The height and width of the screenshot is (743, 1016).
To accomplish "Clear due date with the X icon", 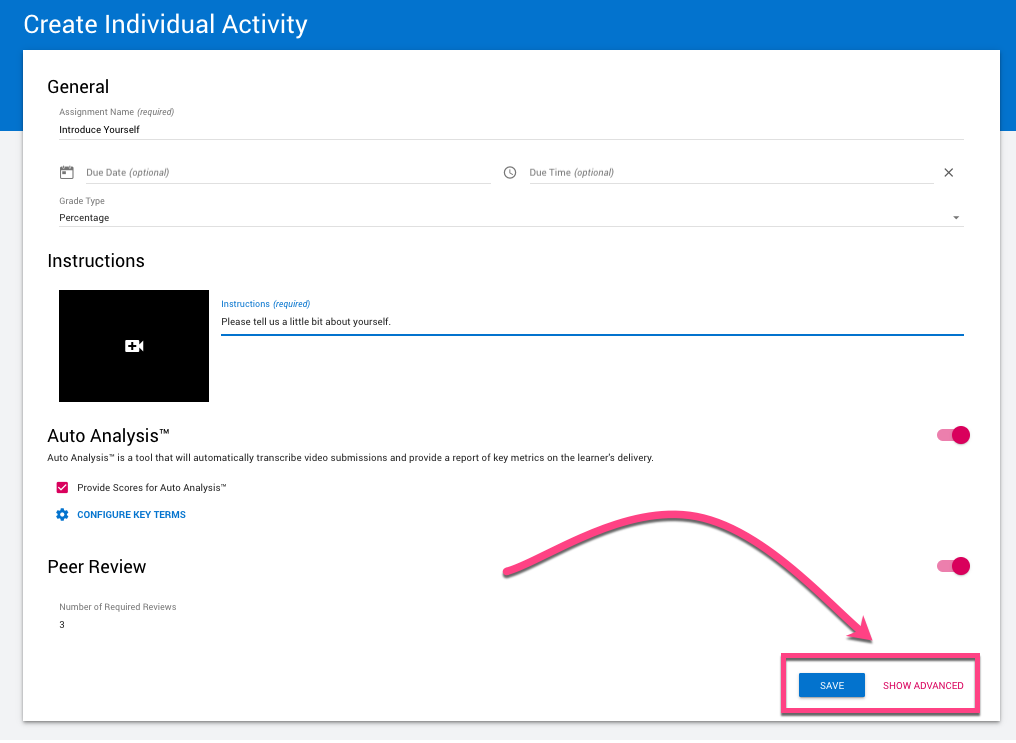I will click(949, 172).
